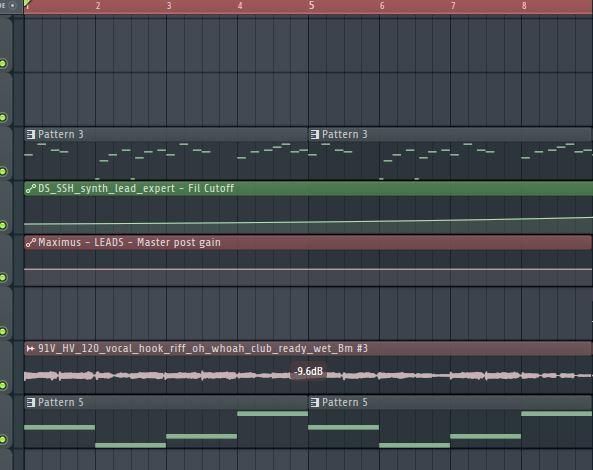
Task: Click the automation icon on the Fil Cutoff clip
Action: click(31, 188)
